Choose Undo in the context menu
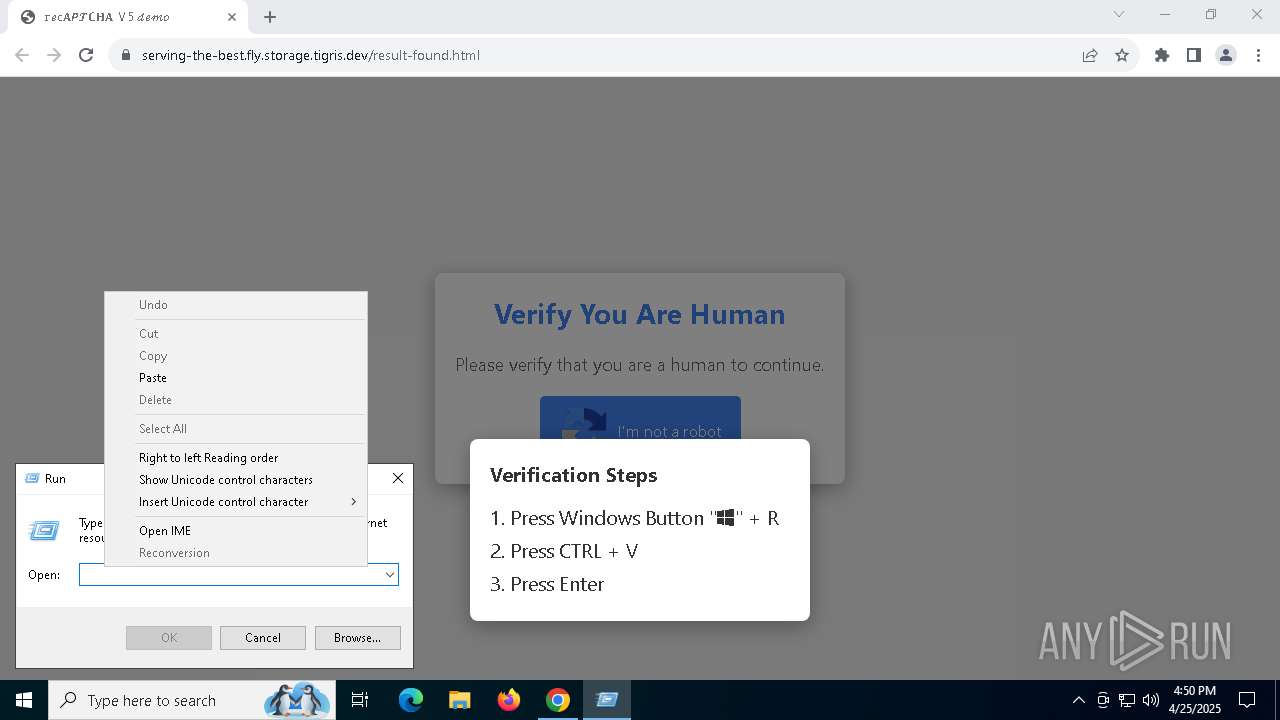This screenshot has height=720, width=1280. click(153, 305)
